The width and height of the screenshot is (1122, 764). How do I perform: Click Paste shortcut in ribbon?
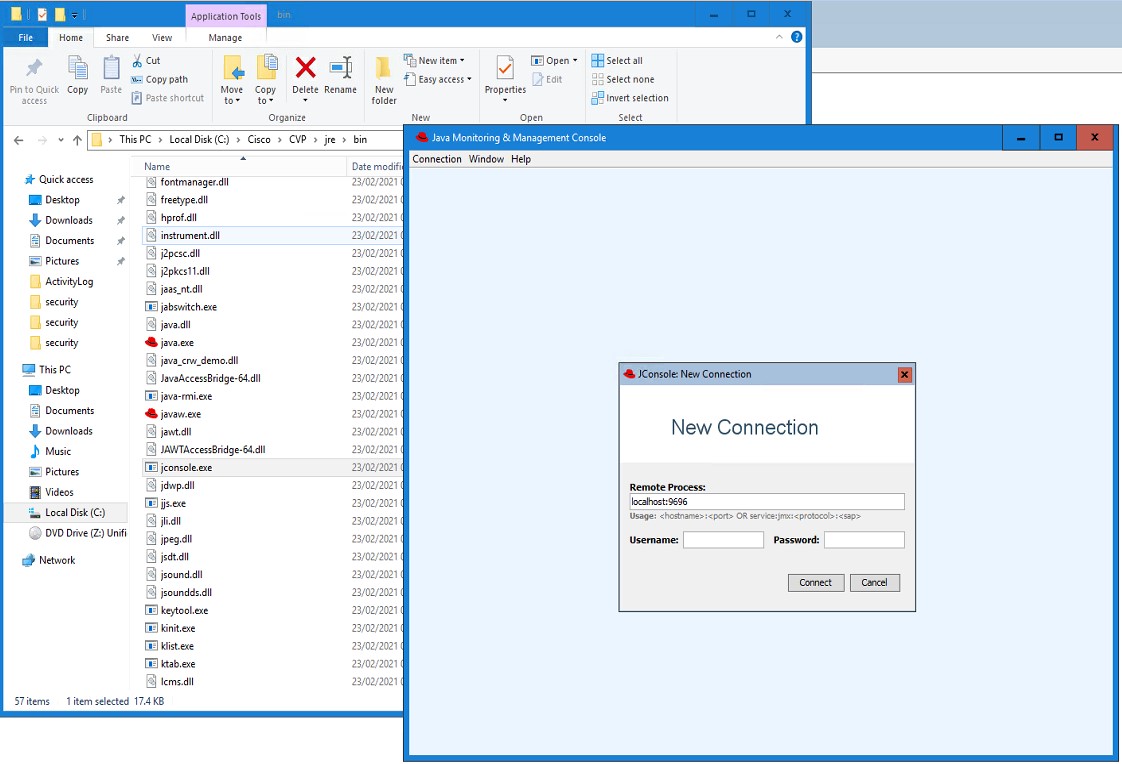click(167, 98)
